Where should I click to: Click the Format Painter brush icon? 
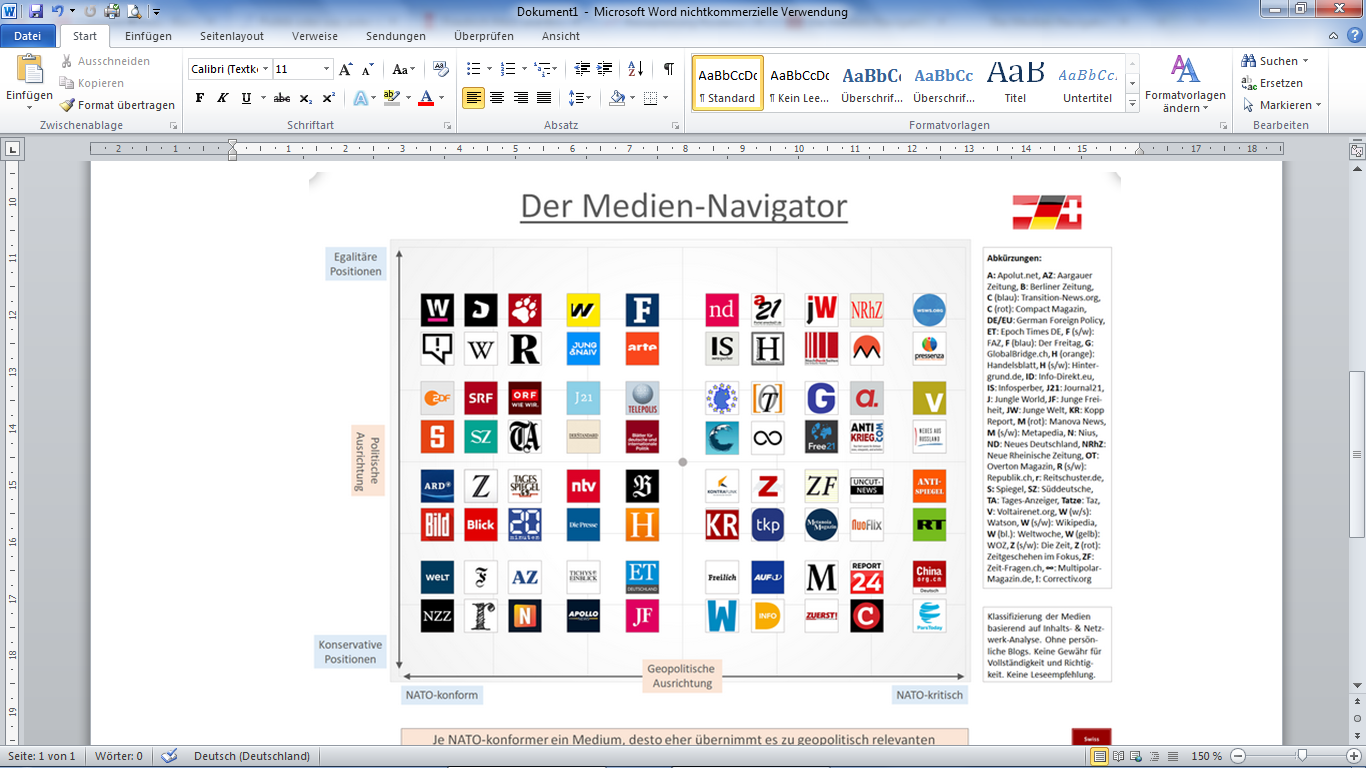[67, 105]
